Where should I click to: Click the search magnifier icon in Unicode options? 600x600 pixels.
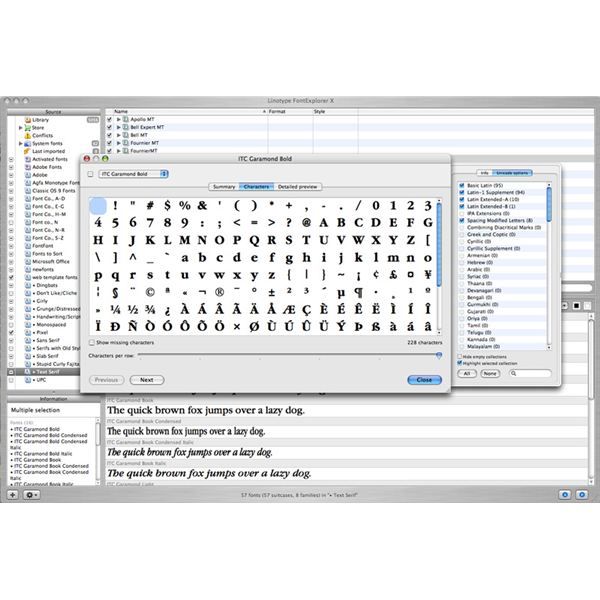click(x=514, y=373)
